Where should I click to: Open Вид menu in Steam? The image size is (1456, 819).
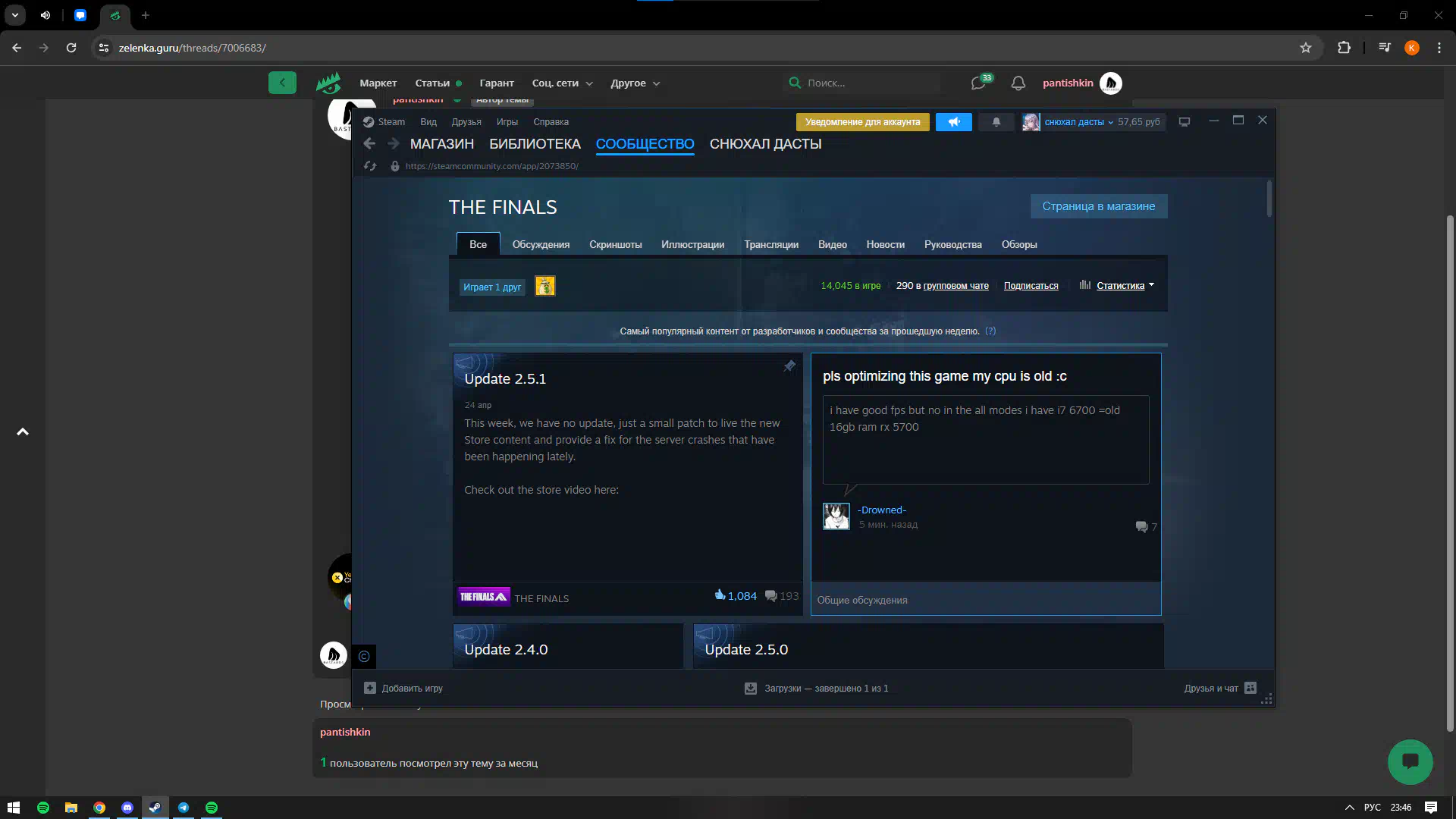pyautogui.click(x=428, y=122)
